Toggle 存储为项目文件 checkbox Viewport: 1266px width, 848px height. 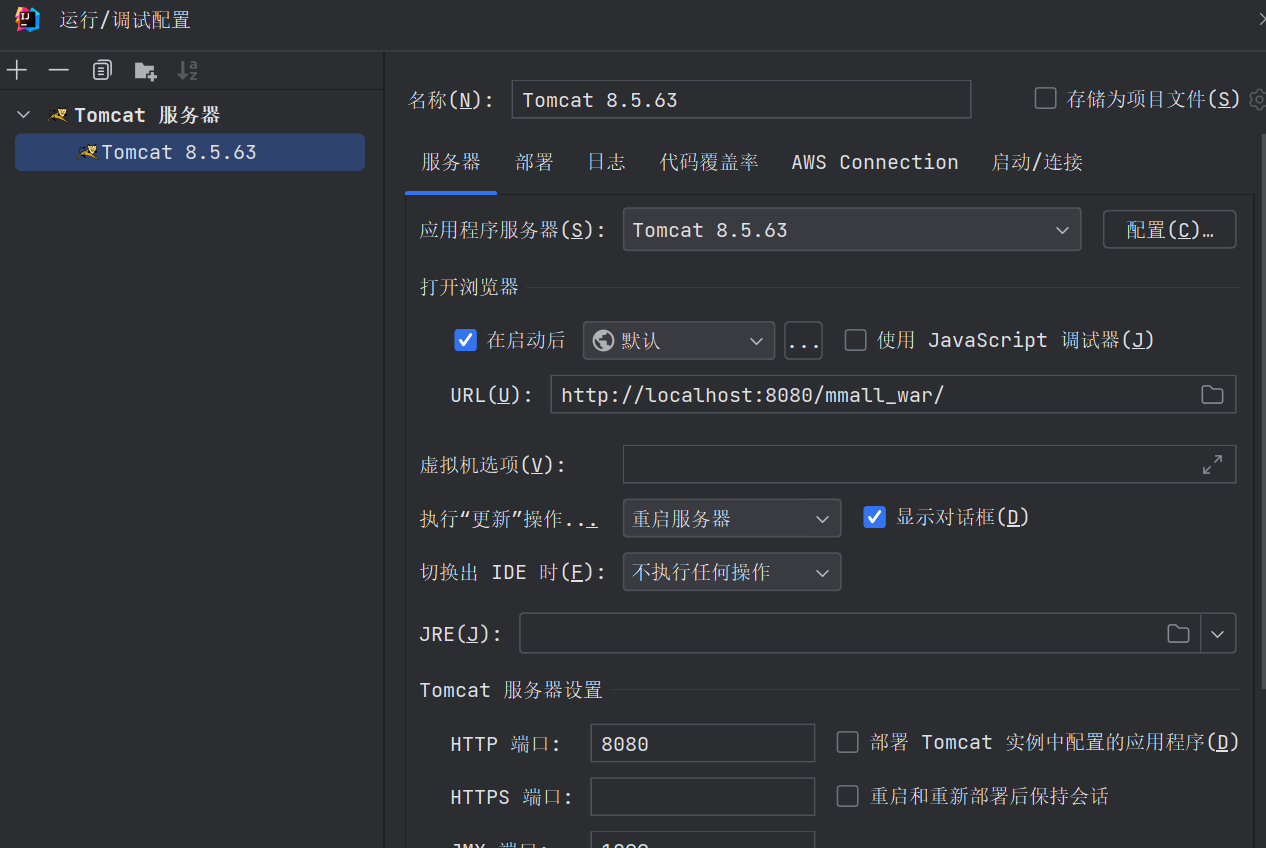tap(1045, 98)
